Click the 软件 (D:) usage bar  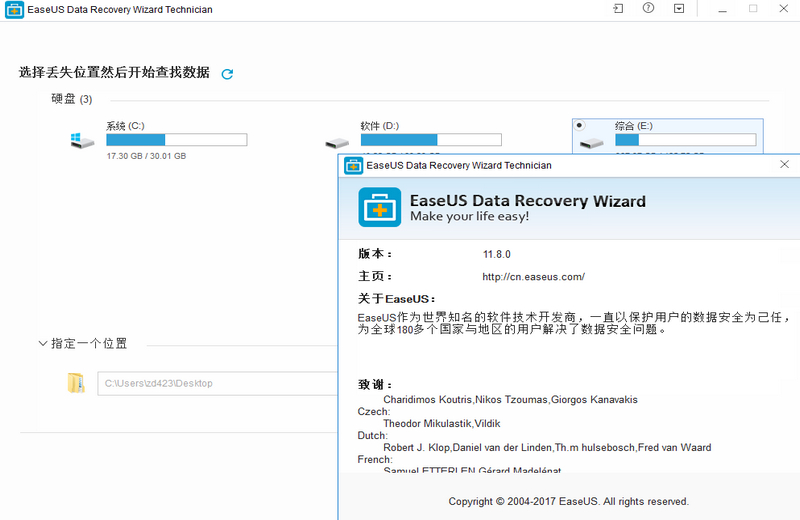431,140
